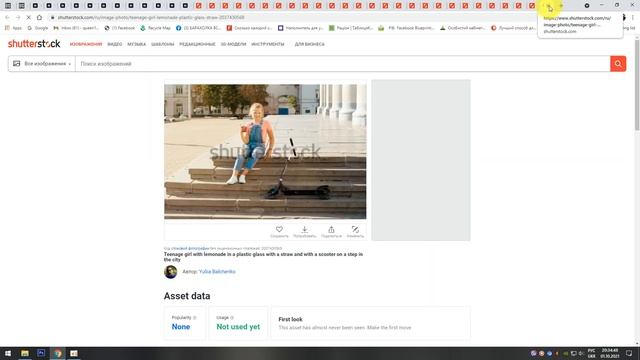Open Photoshop from the taskbar

click(x=41, y=353)
